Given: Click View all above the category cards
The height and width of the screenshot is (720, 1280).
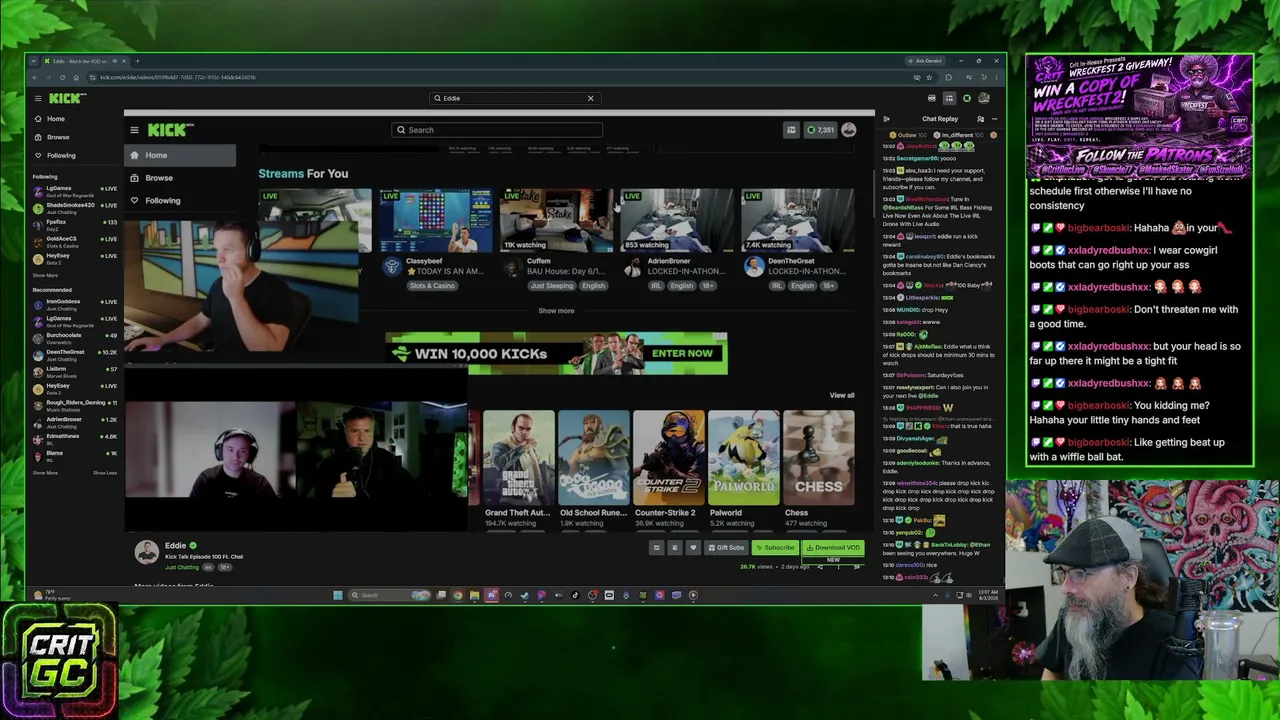Looking at the screenshot, I should [842, 395].
